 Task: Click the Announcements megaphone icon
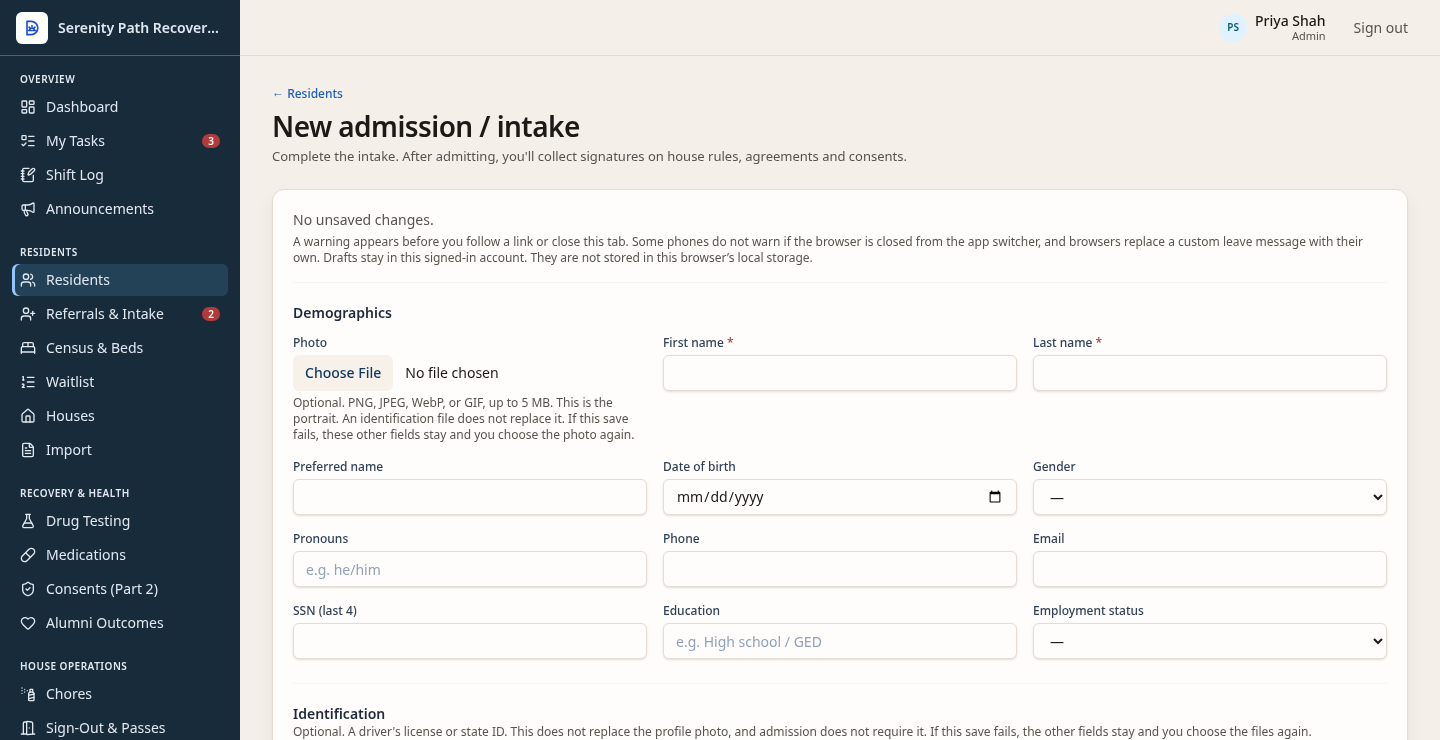click(28, 209)
